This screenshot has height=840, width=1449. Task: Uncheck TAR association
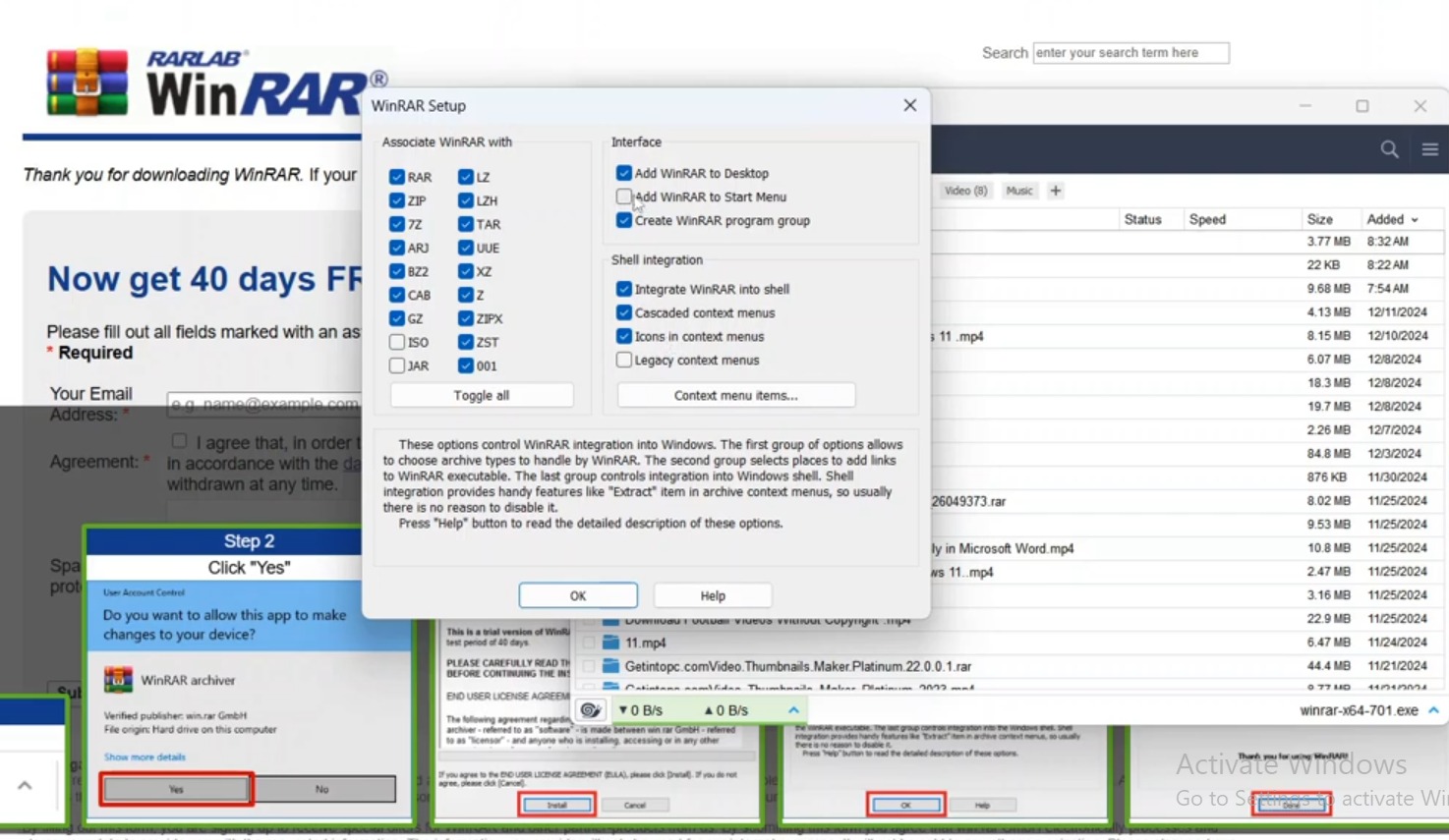click(x=466, y=224)
